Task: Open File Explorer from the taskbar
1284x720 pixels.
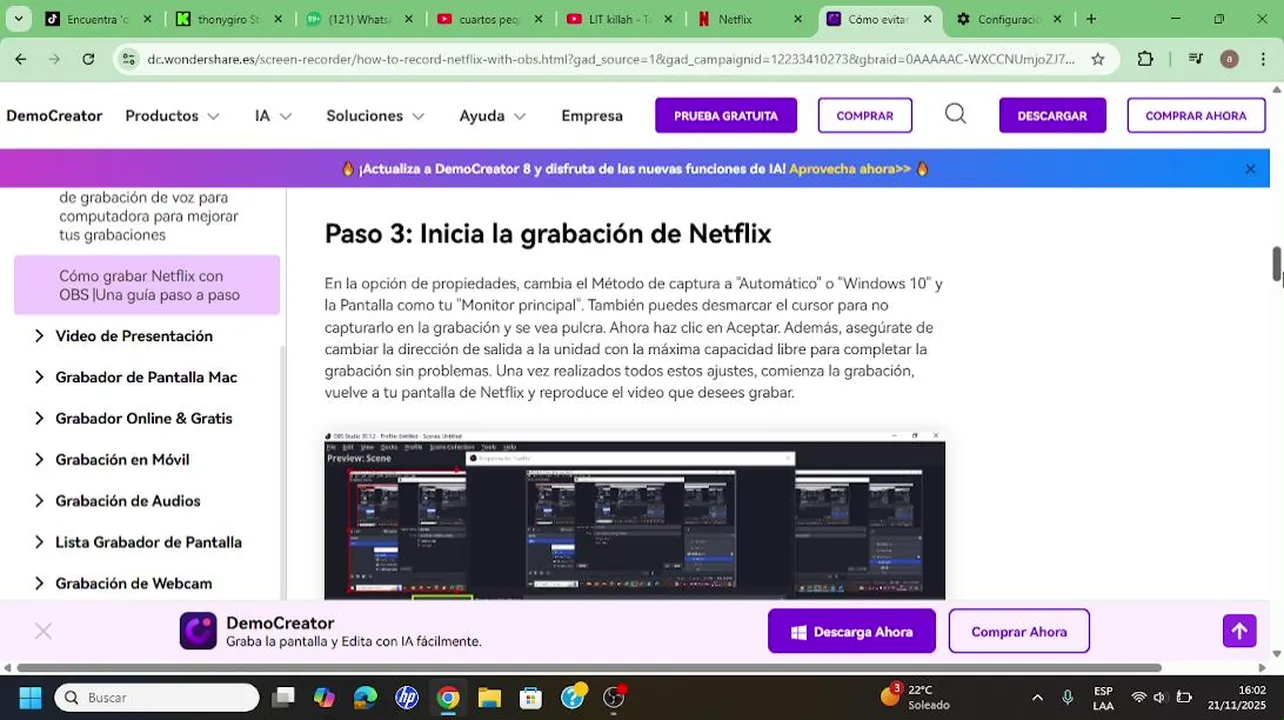Action: click(489, 697)
